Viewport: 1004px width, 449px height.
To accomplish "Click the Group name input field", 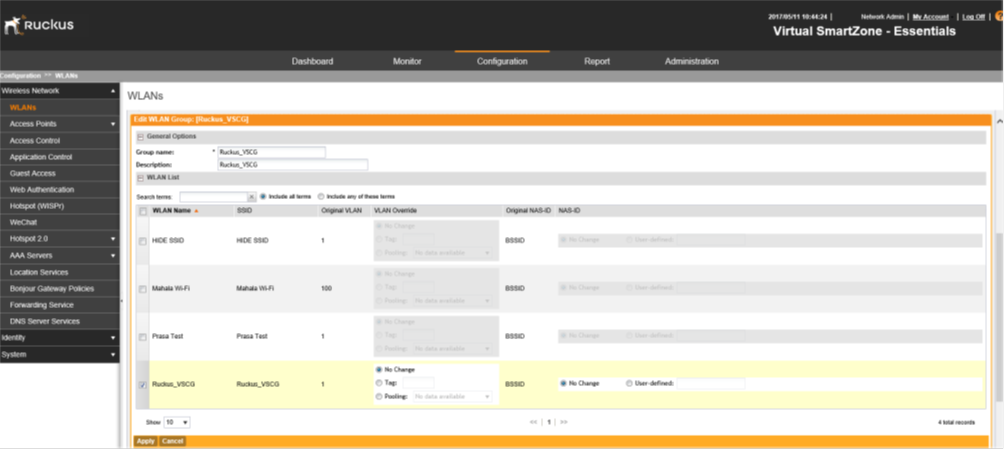I will point(271,152).
